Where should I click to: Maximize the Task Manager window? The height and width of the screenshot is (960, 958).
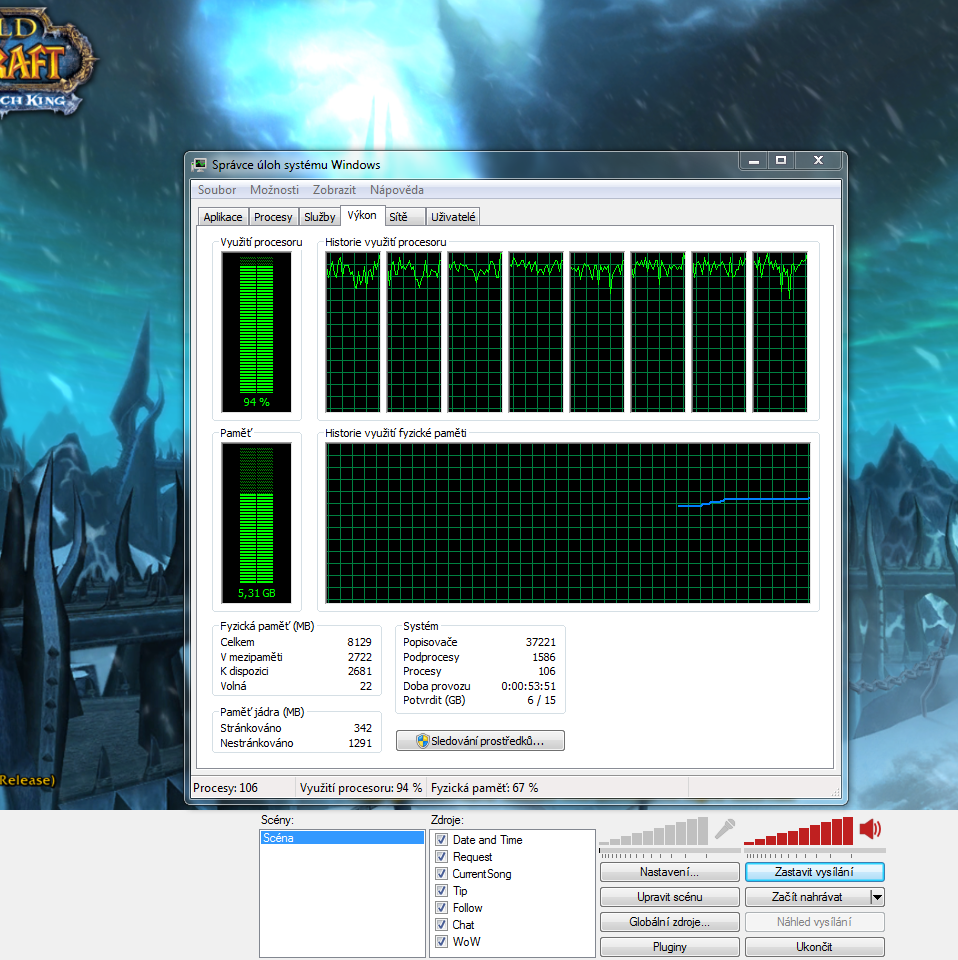(x=781, y=161)
